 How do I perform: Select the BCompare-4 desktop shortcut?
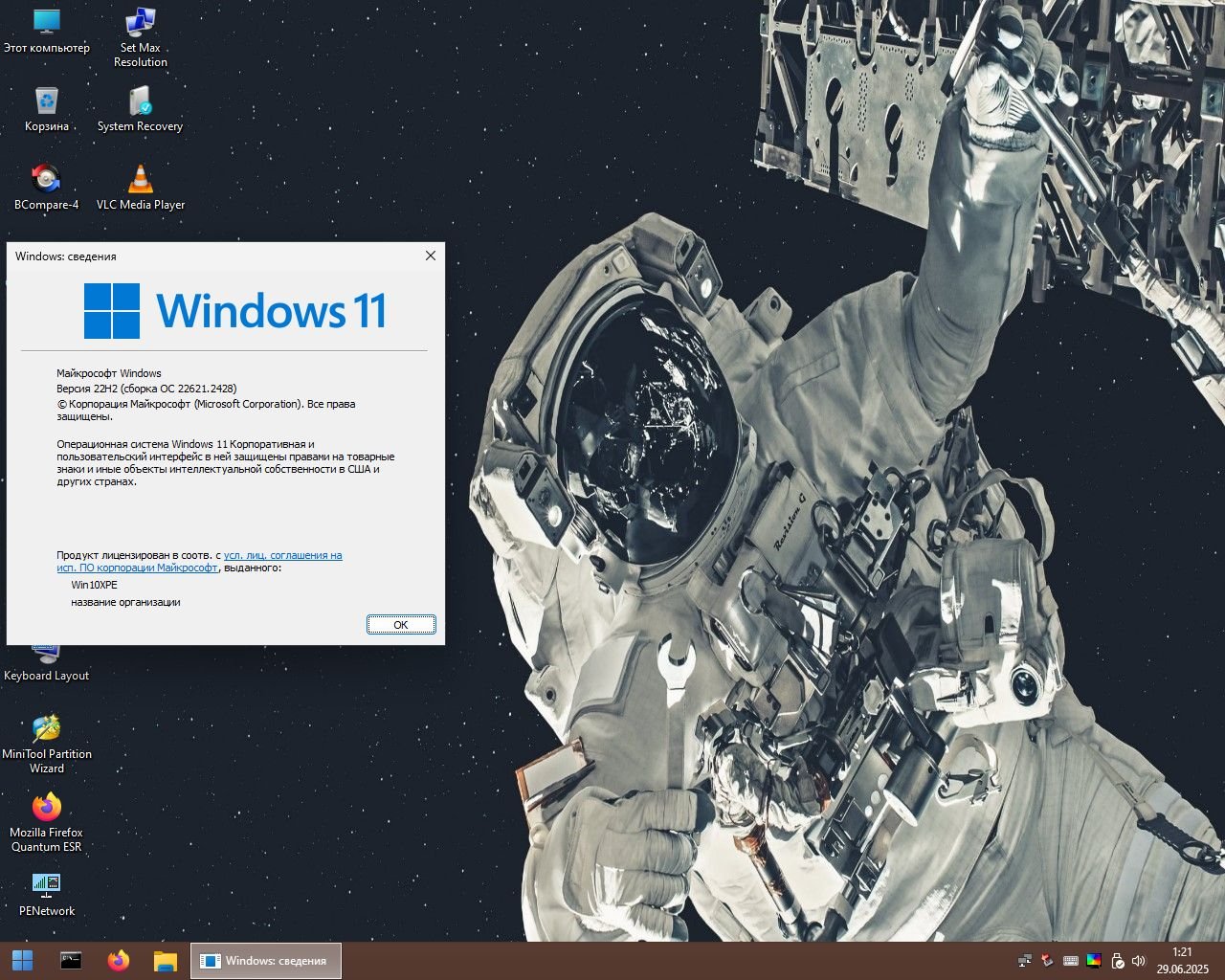pyautogui.click(x=46, y=180)
